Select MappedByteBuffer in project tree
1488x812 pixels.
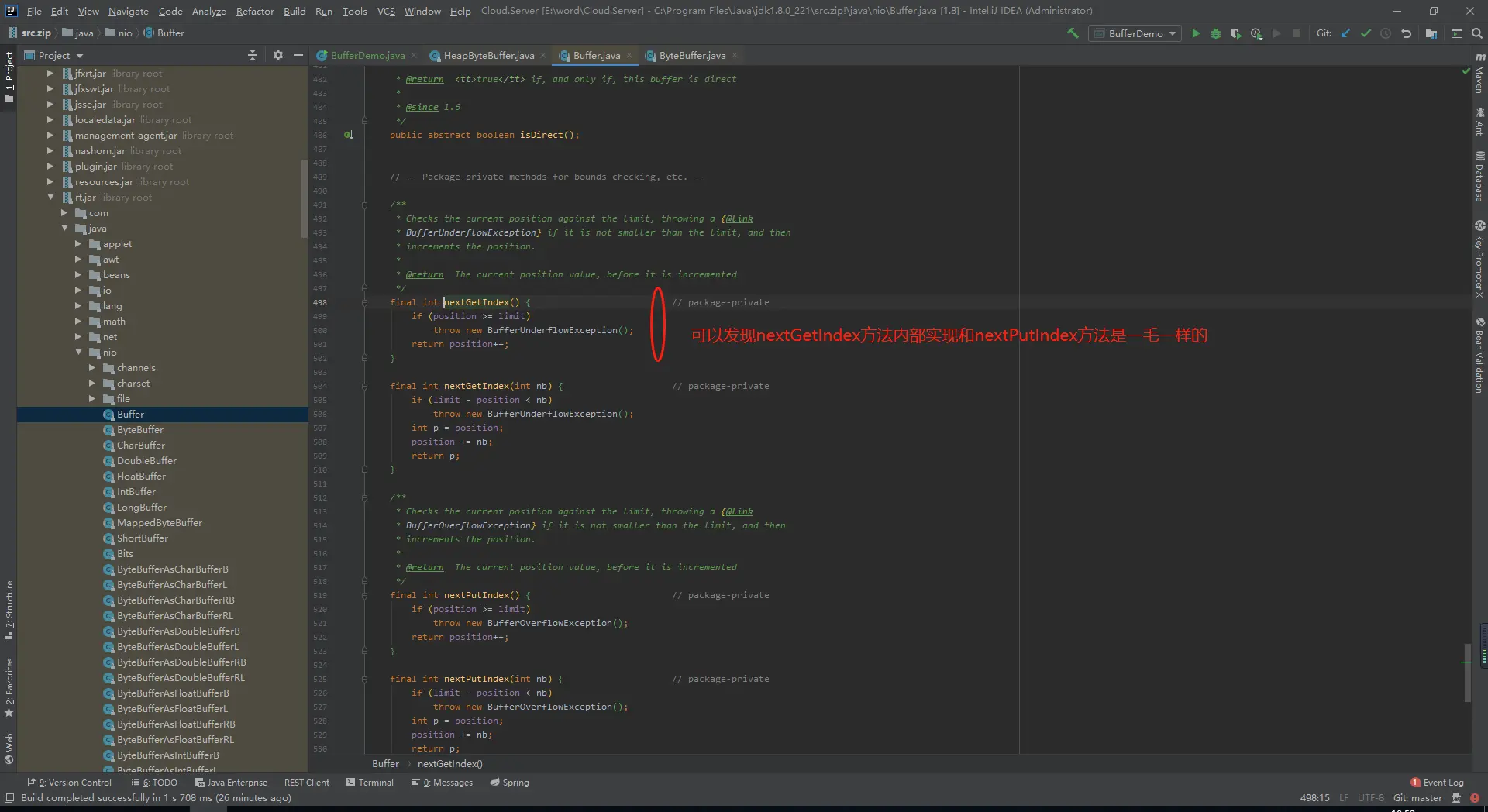(160, 523)
